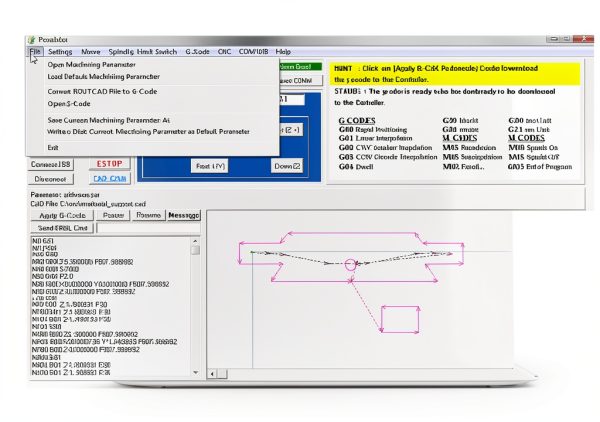Click the Connect USB button
600x422 pixels.
click(51, 164)
